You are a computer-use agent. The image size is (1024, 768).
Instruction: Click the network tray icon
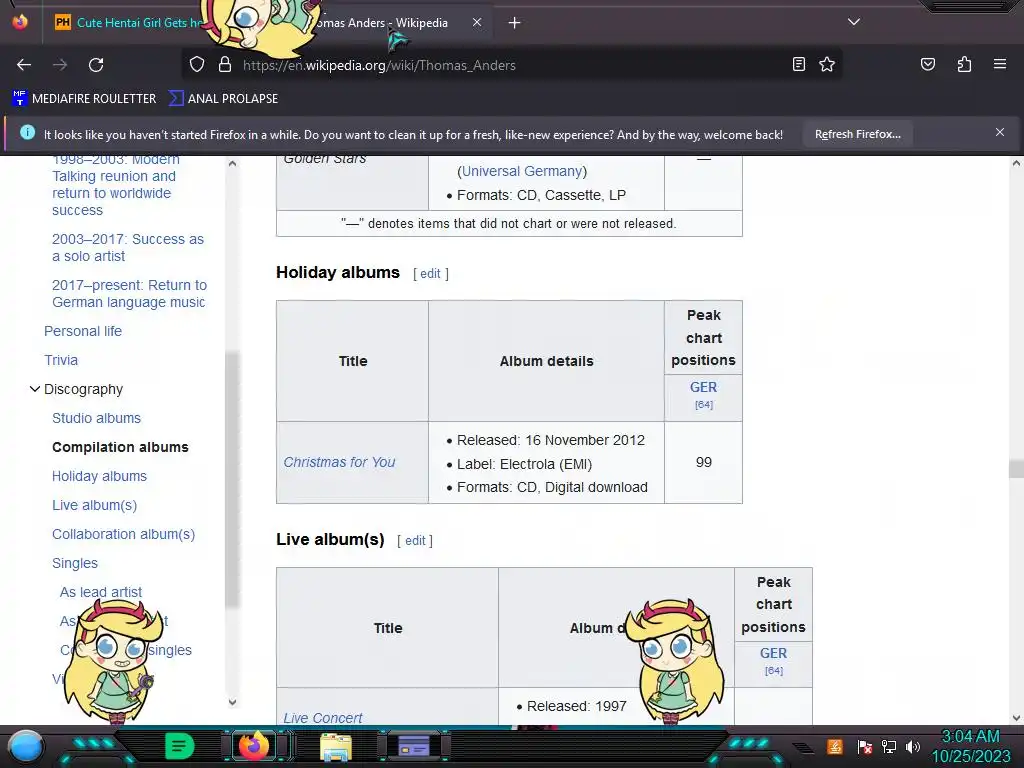point(888,746)
